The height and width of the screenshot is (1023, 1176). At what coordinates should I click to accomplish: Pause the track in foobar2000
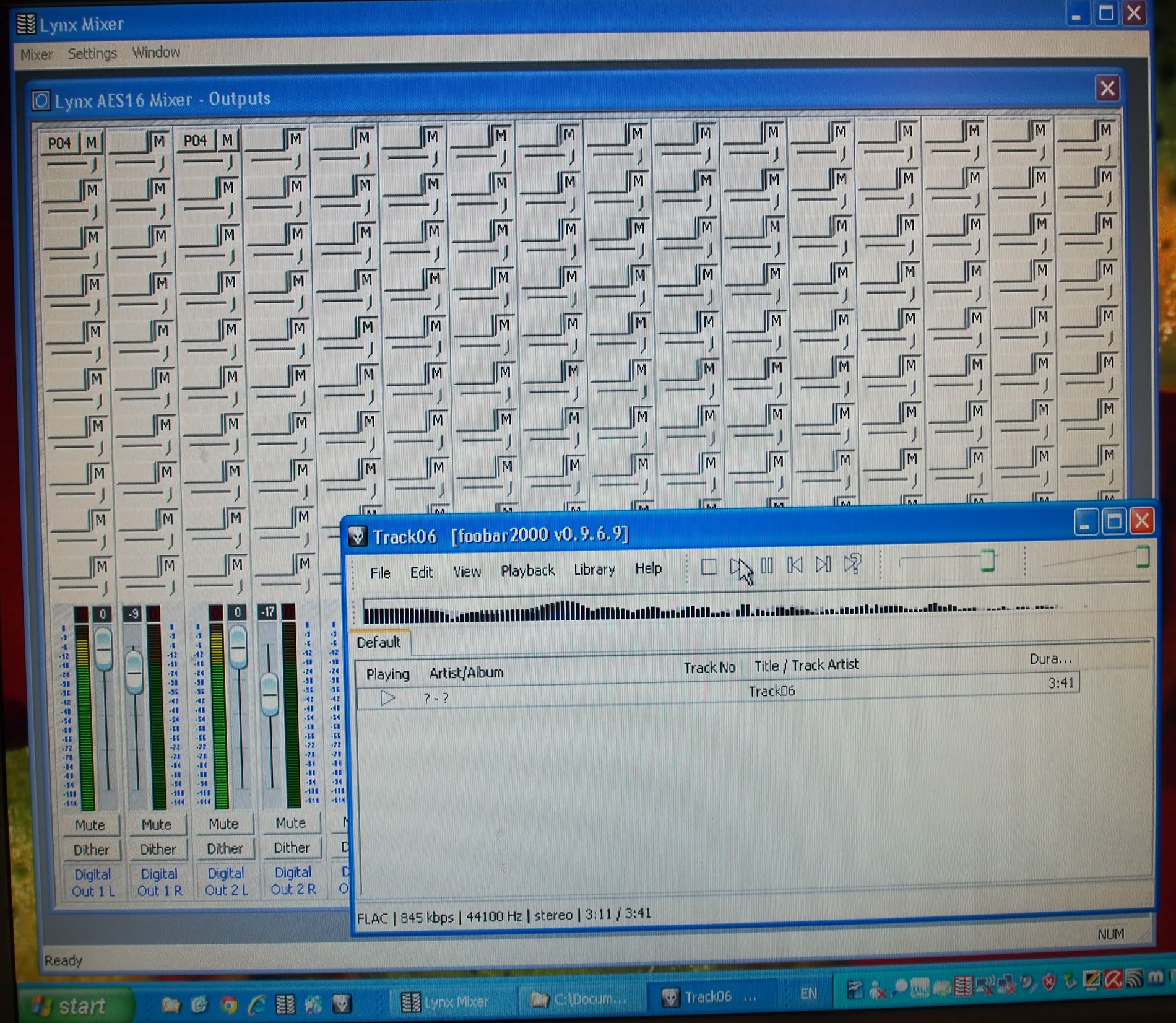point(767,565)
